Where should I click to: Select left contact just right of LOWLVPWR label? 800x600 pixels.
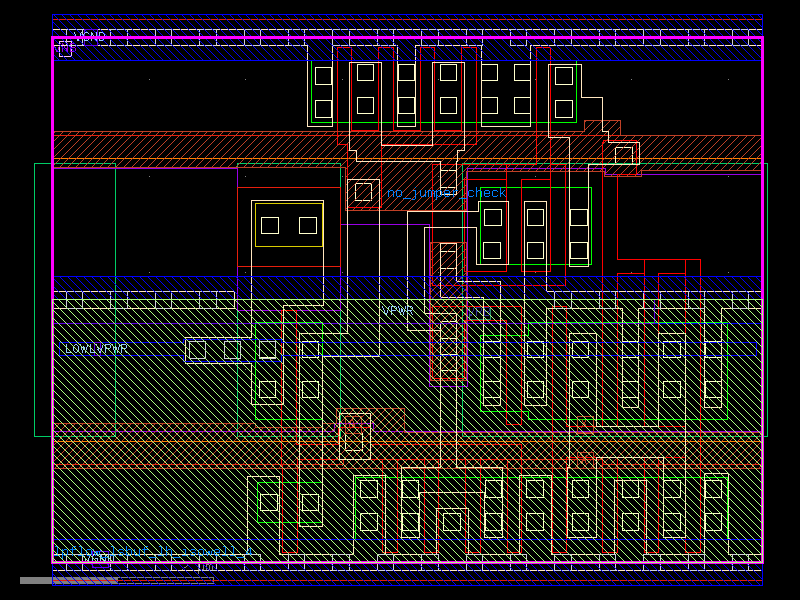197,350
